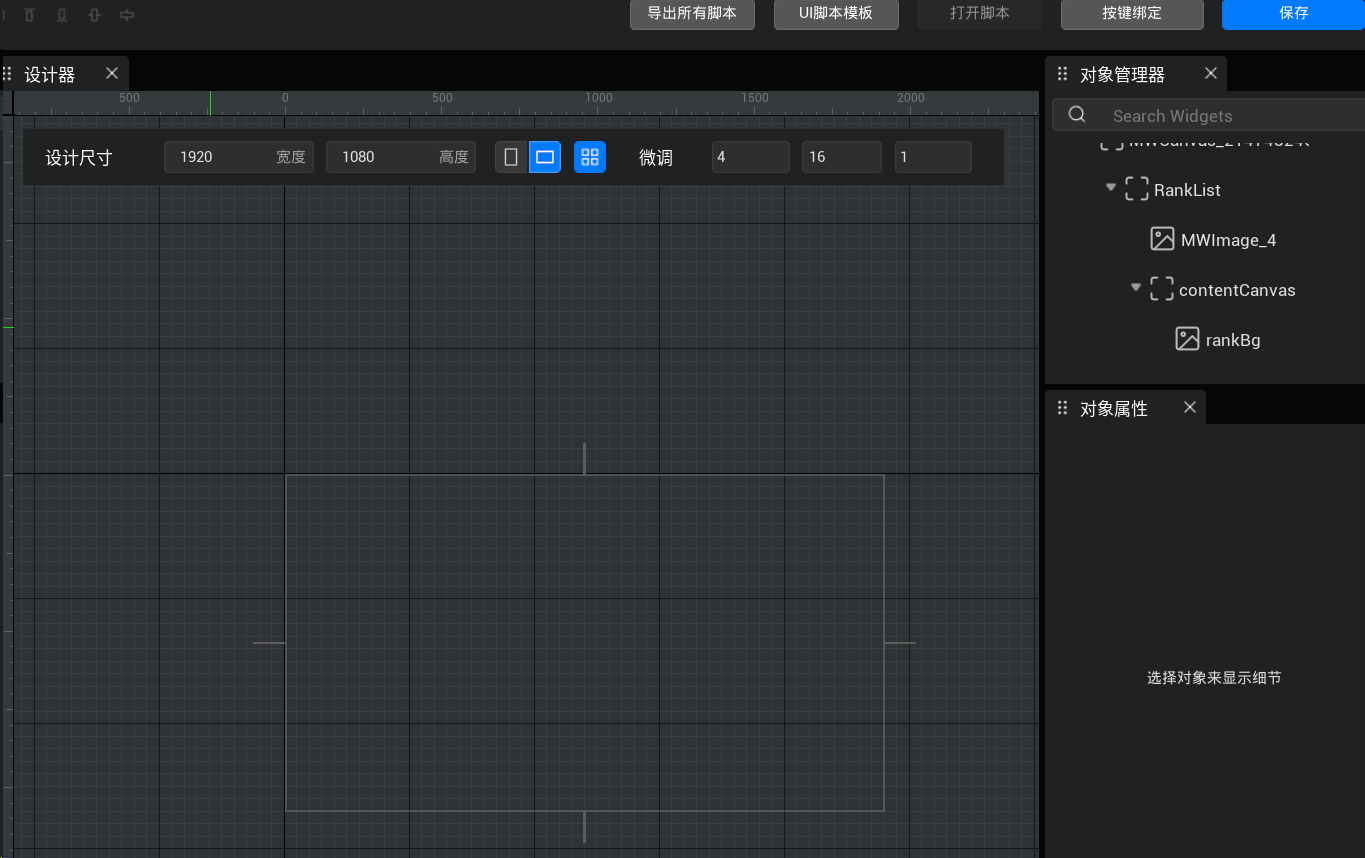1365x858 pixels.
Task: Click the fine-tune field showing 4
Action: click(751, 157)
